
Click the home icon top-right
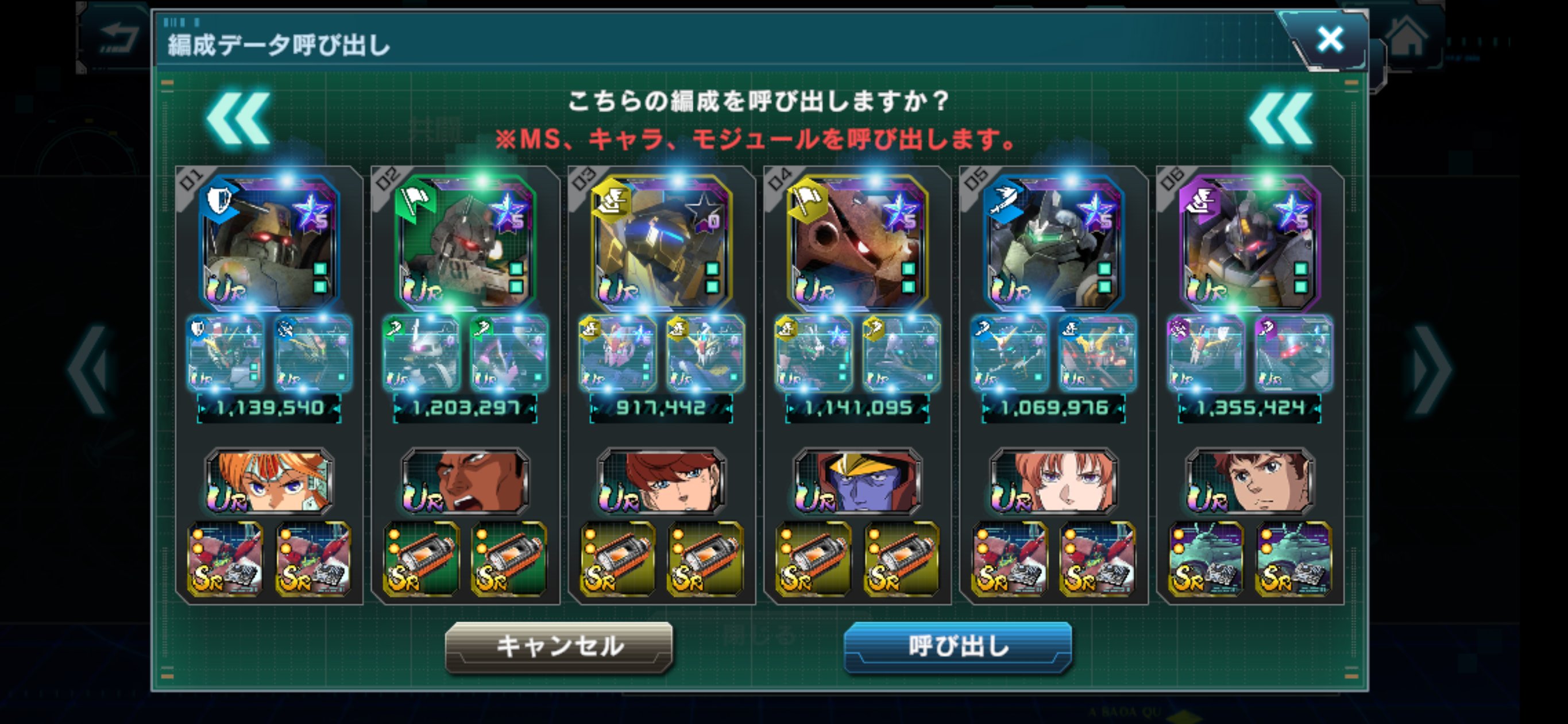point(1407,37)
